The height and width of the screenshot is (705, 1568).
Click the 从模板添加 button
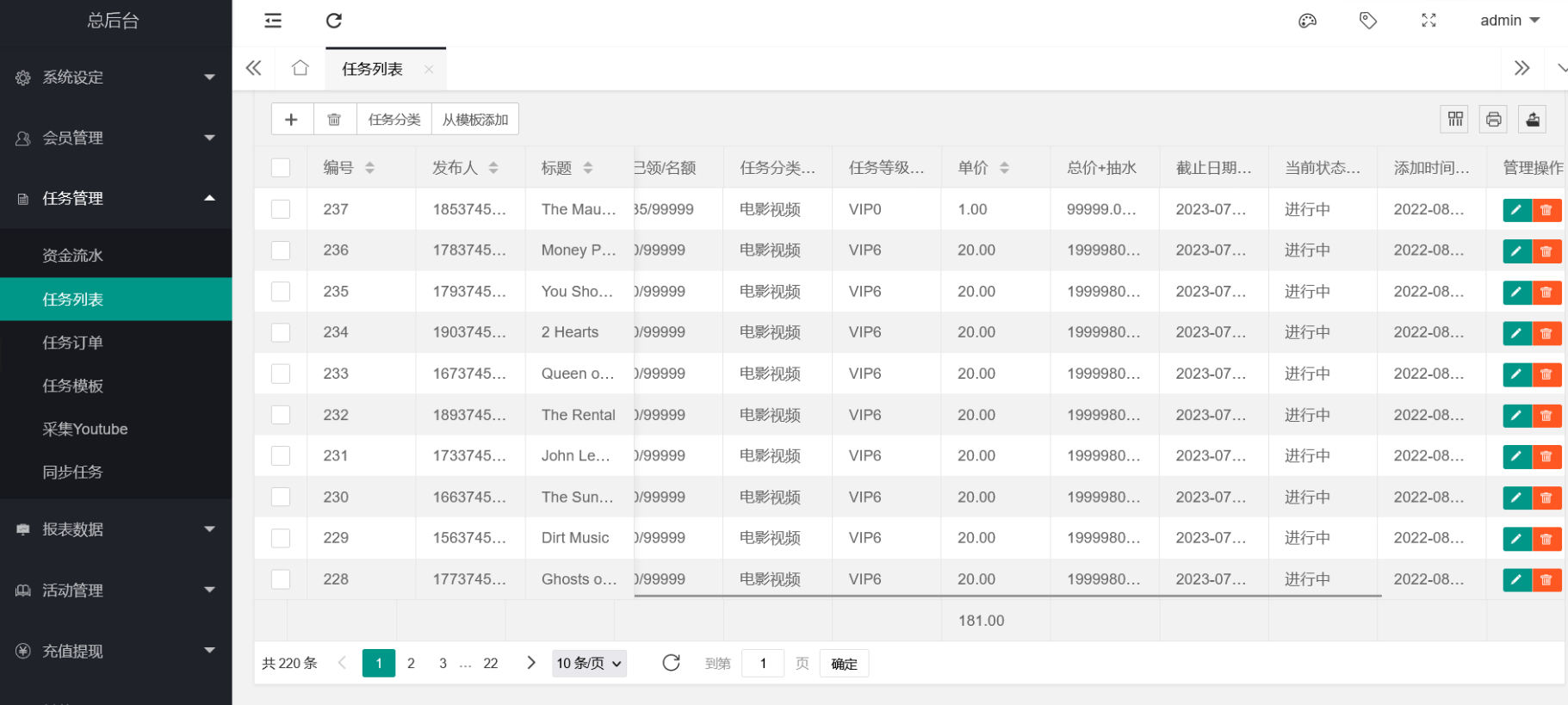tap(475, 119)
